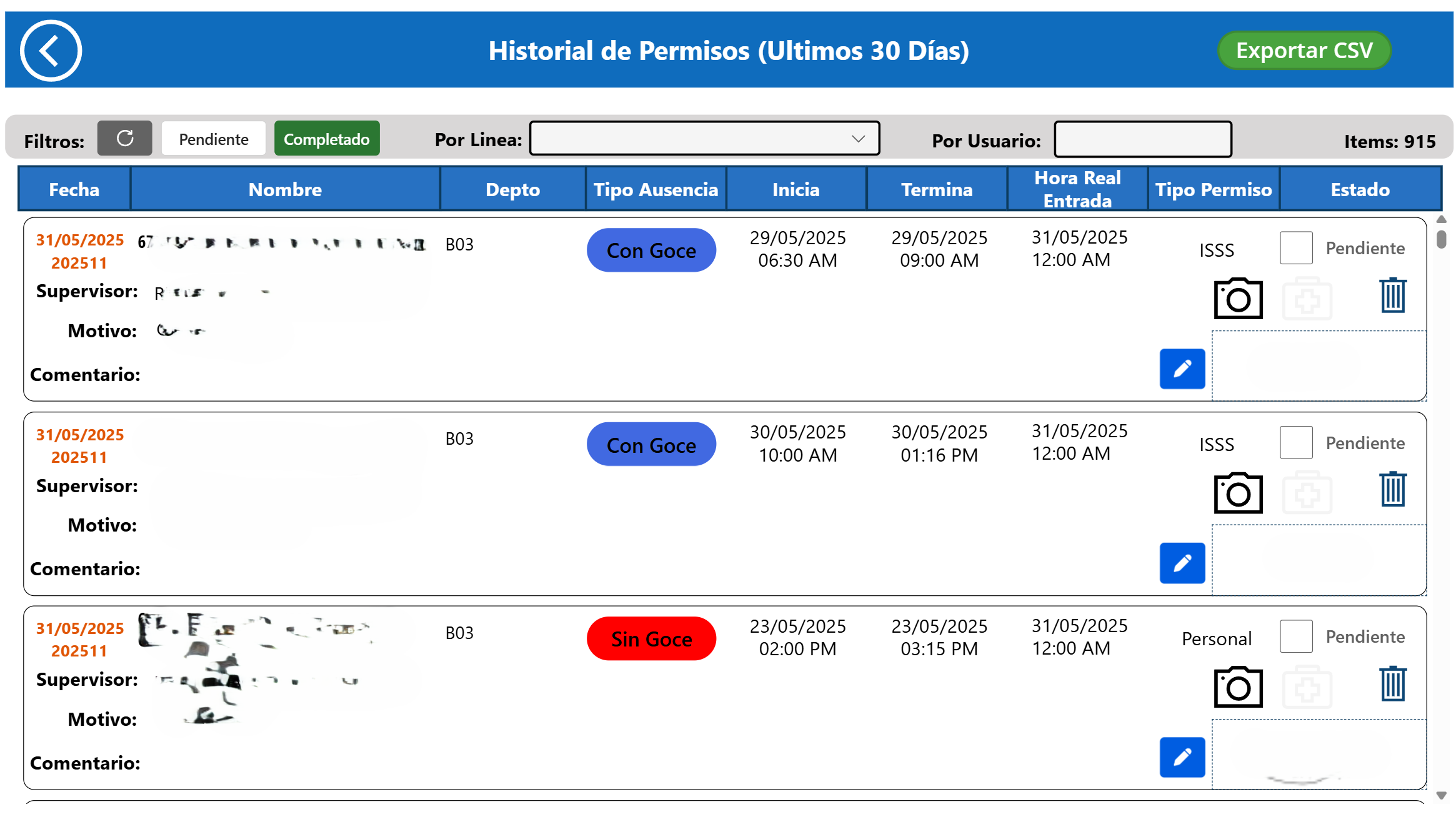Click pencil edit icon on third record
The image size is (1456, 827).
point(1182,757)
